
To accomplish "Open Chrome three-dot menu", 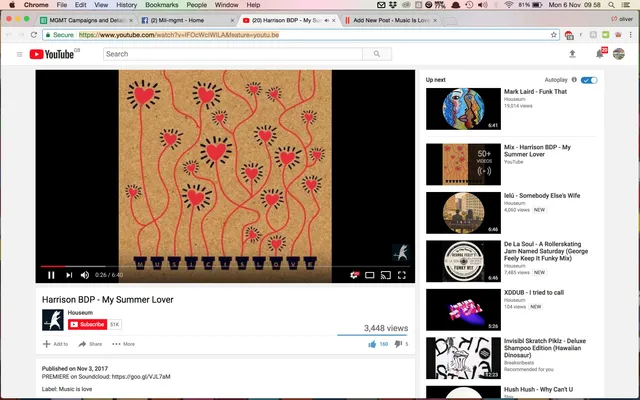I will [x=631, y=35].
